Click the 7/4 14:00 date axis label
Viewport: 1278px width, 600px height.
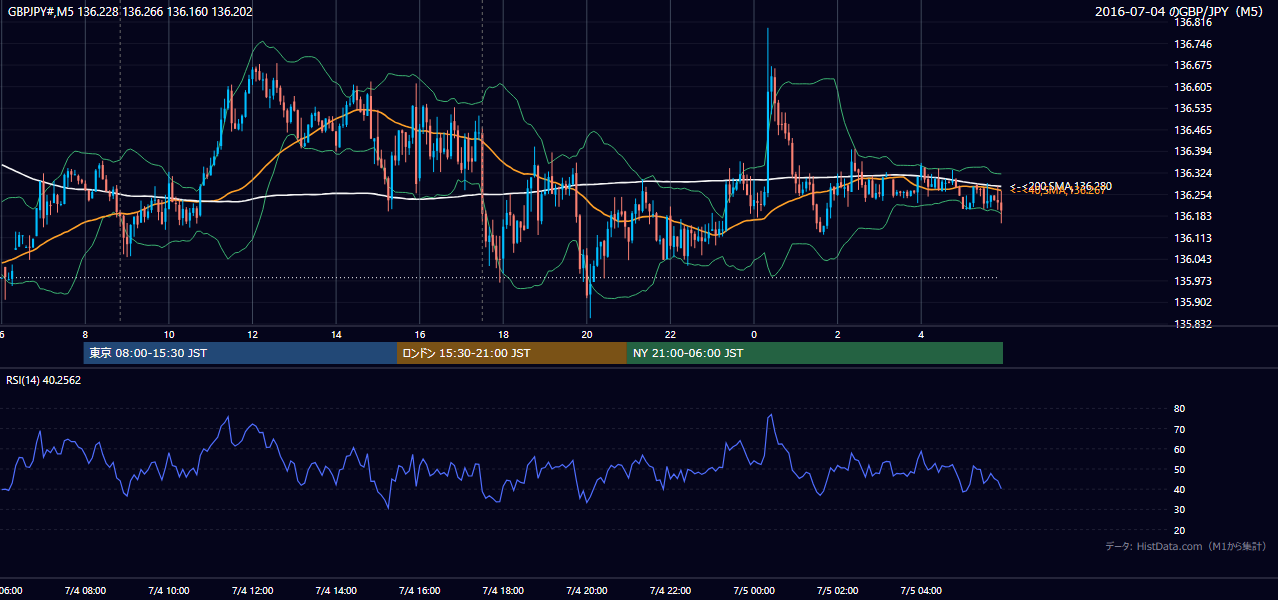[336, 590]
